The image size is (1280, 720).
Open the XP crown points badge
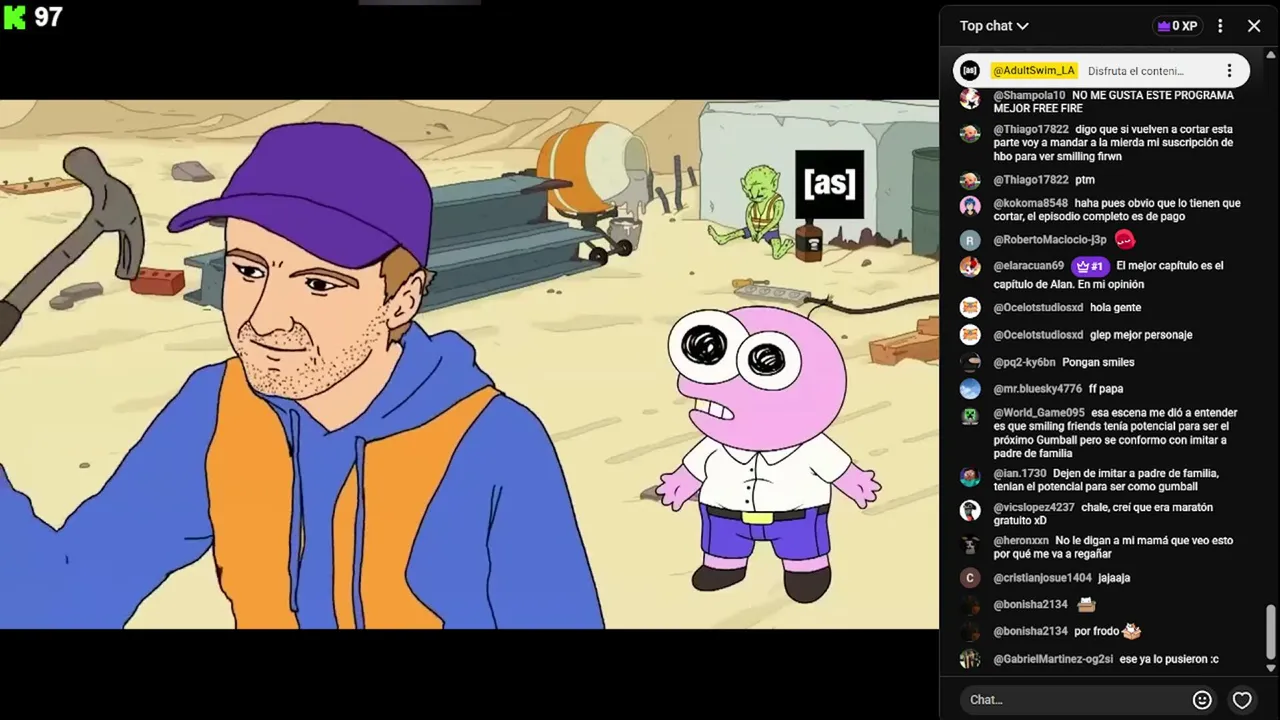tap(1177, 26)
